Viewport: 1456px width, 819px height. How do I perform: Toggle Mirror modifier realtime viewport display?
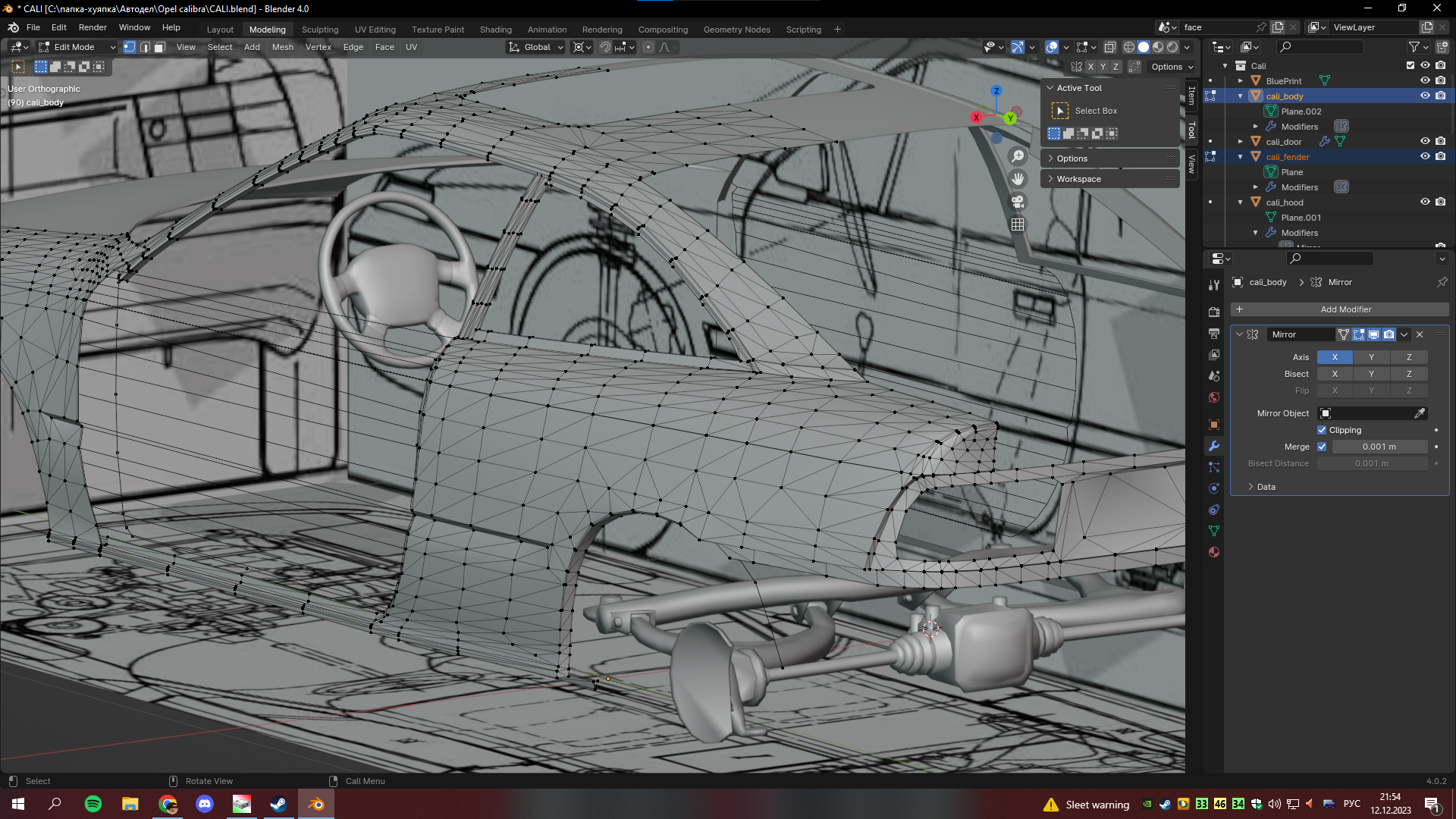tap(1373, 334)
